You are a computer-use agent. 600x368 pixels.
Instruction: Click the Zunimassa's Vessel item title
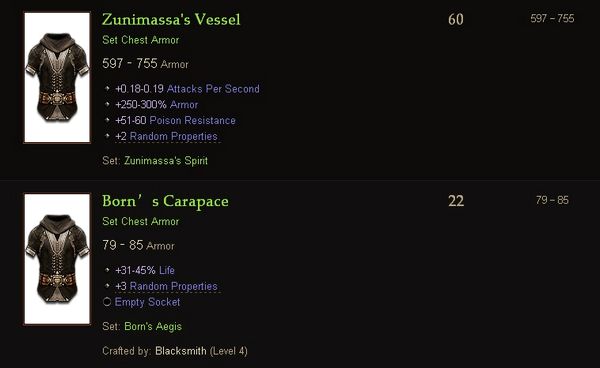coord(171,20)
